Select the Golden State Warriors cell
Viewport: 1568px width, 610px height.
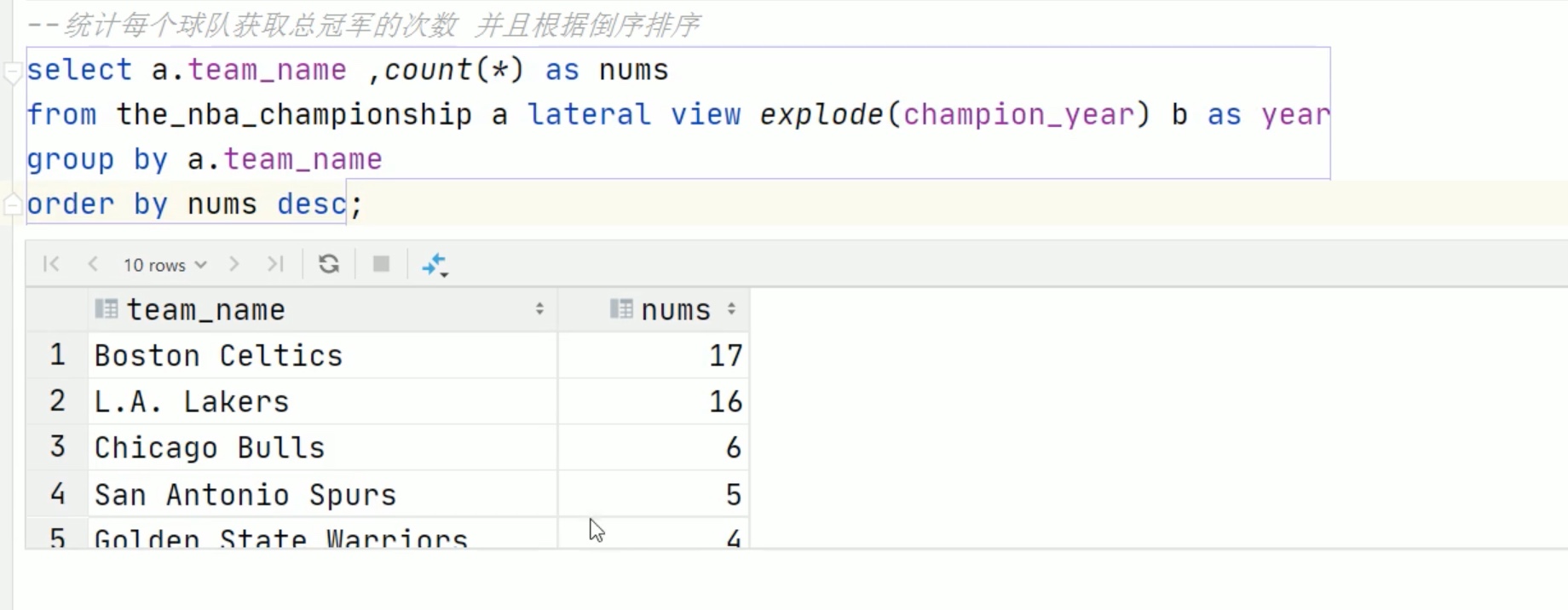coord(322,534)
